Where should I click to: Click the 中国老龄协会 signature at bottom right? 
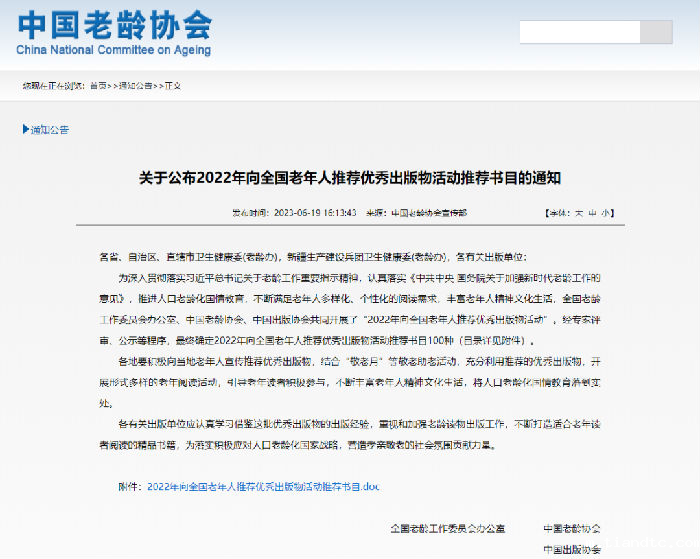(x=572, y=528)
